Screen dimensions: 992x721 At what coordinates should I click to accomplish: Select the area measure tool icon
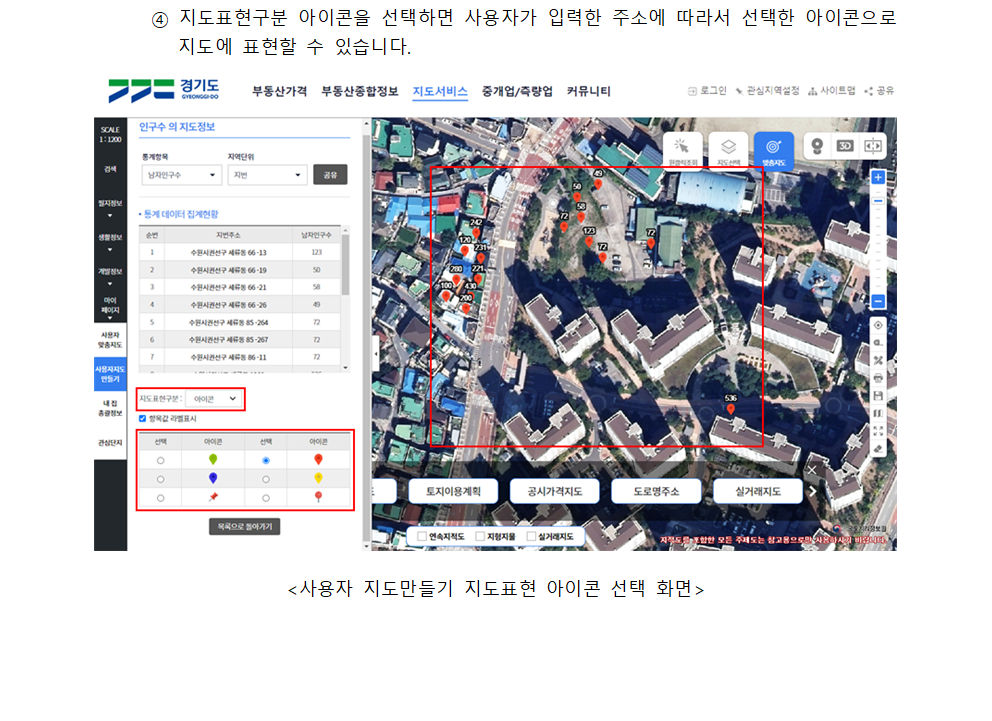point(878,360)
